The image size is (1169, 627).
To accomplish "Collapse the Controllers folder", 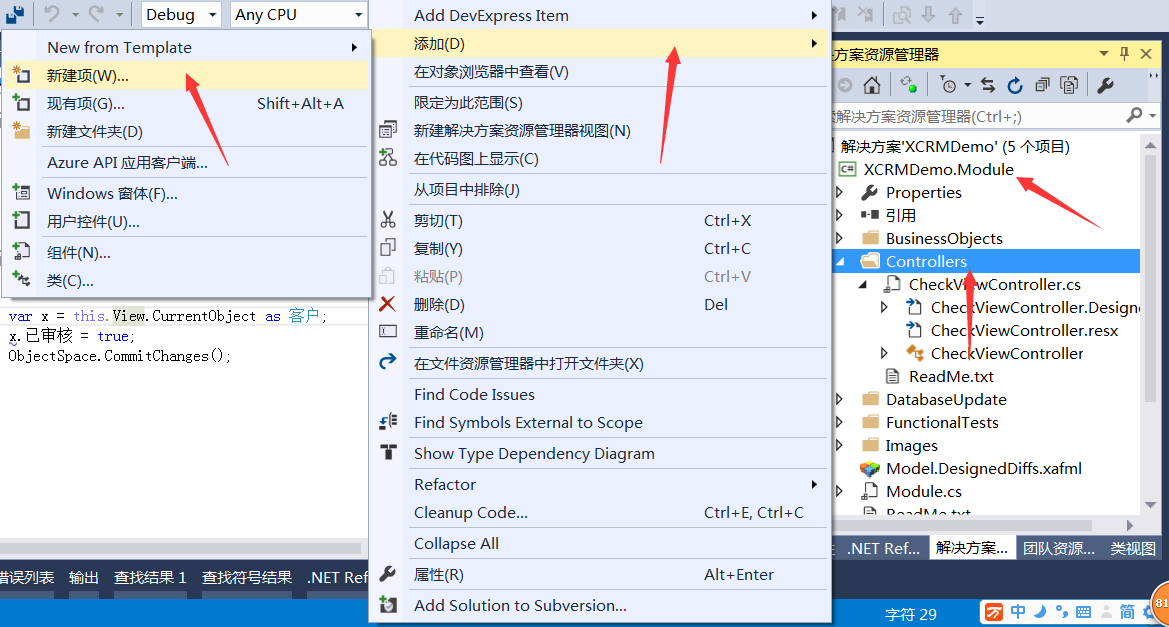I will (840, 262).
